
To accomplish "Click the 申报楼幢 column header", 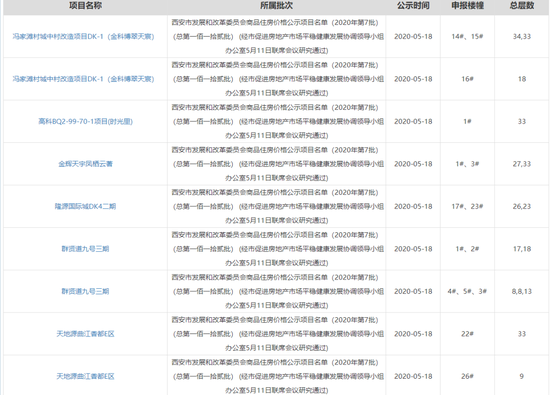I will (x=467, y=6).
